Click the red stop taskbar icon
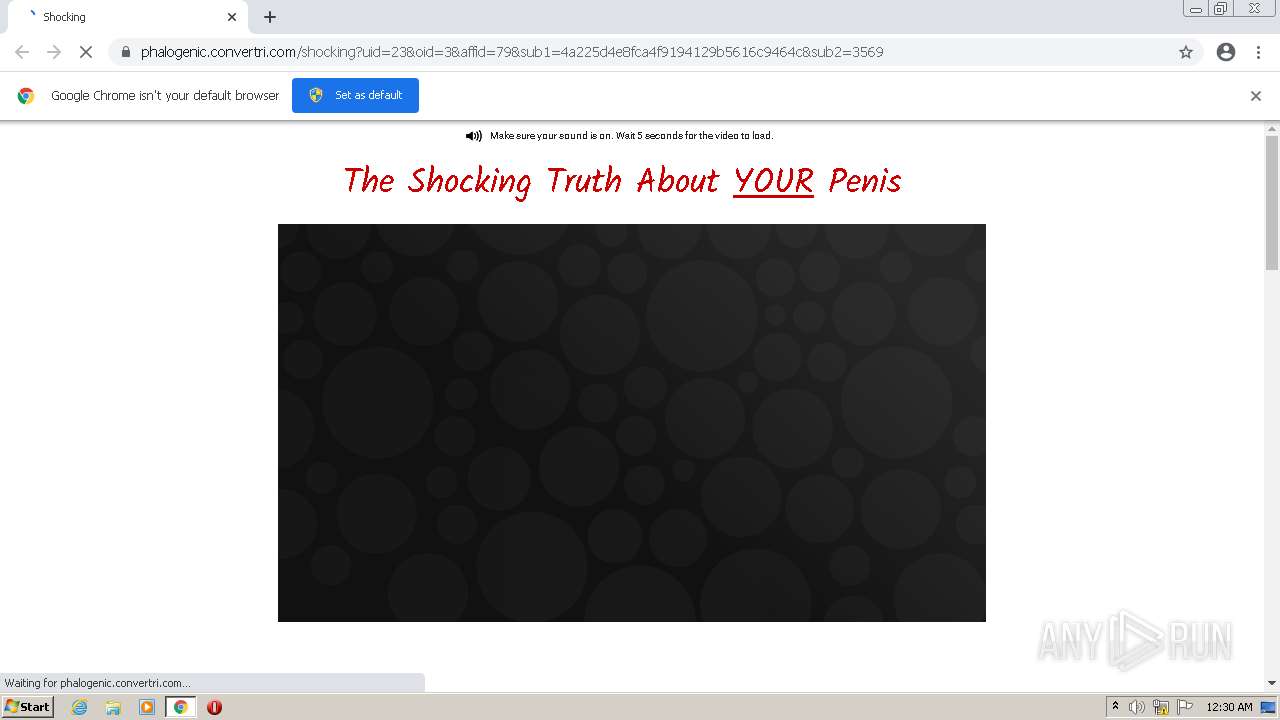Screen dimensions: 1280x720 (214, 707)
